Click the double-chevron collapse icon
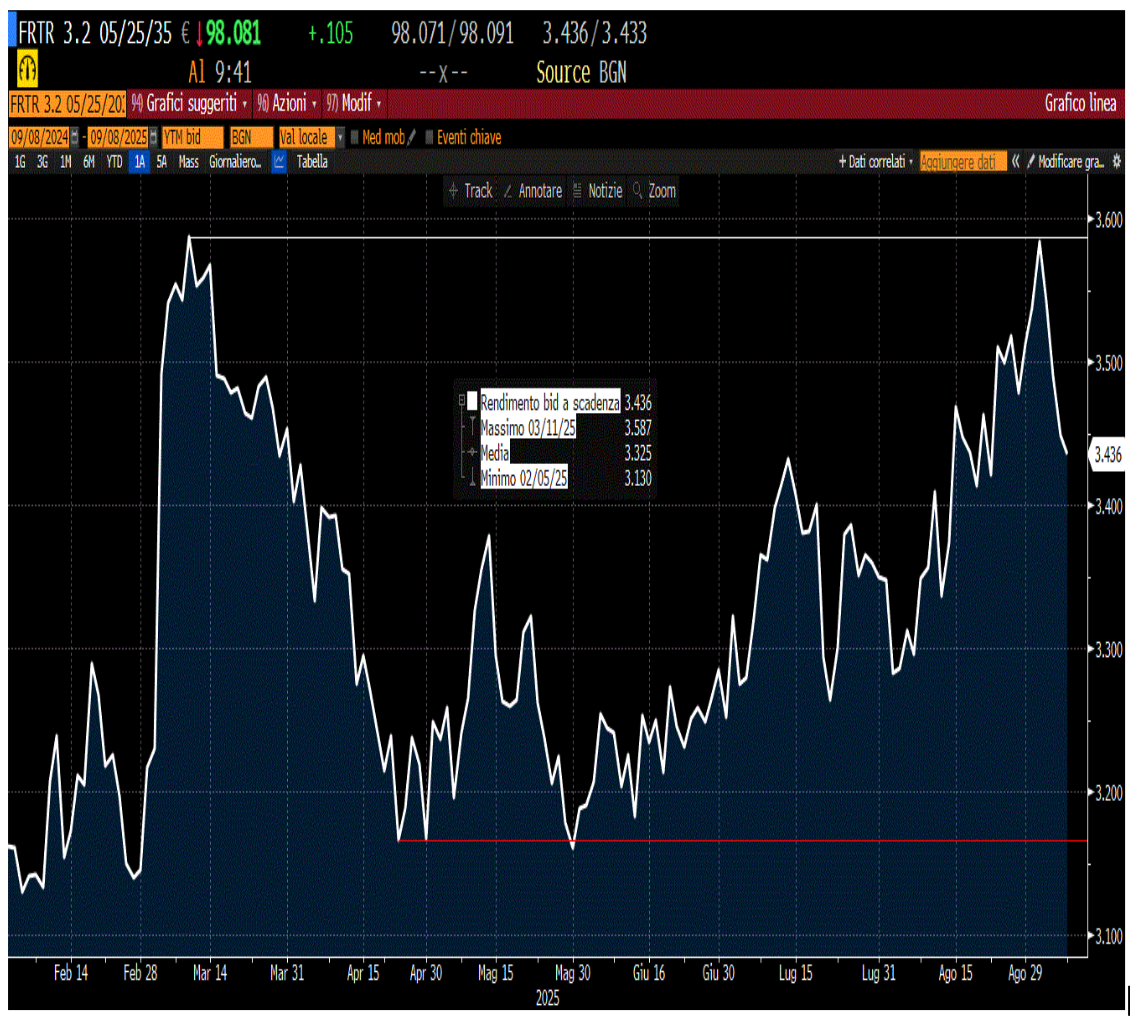Screen dimensions: 1130x1016 pyautogui.click(x=1015, y=161)
